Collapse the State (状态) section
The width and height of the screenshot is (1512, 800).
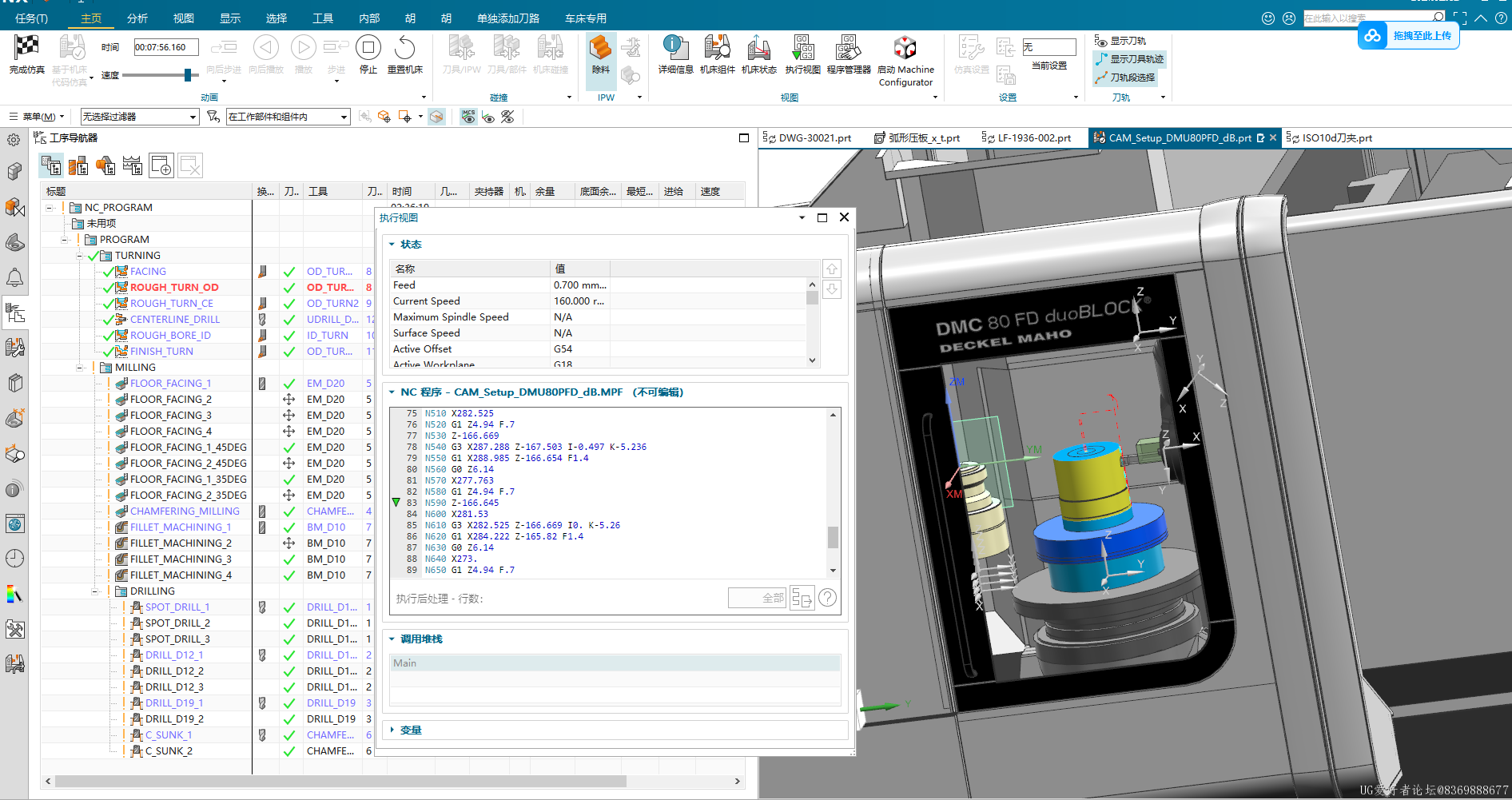point(392,245)
